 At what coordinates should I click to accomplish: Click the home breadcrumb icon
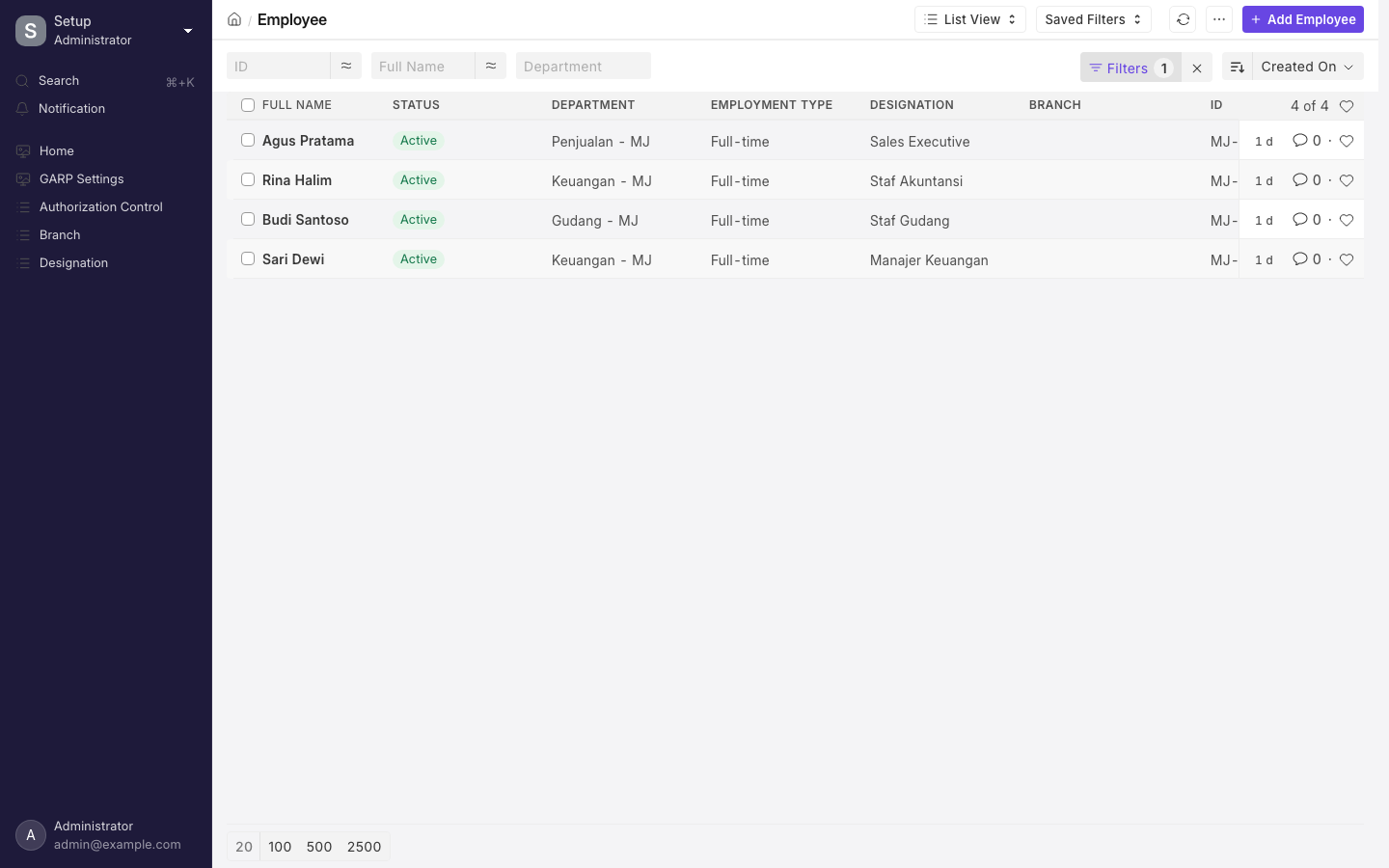pyautogui.click(x=234, y=19)
